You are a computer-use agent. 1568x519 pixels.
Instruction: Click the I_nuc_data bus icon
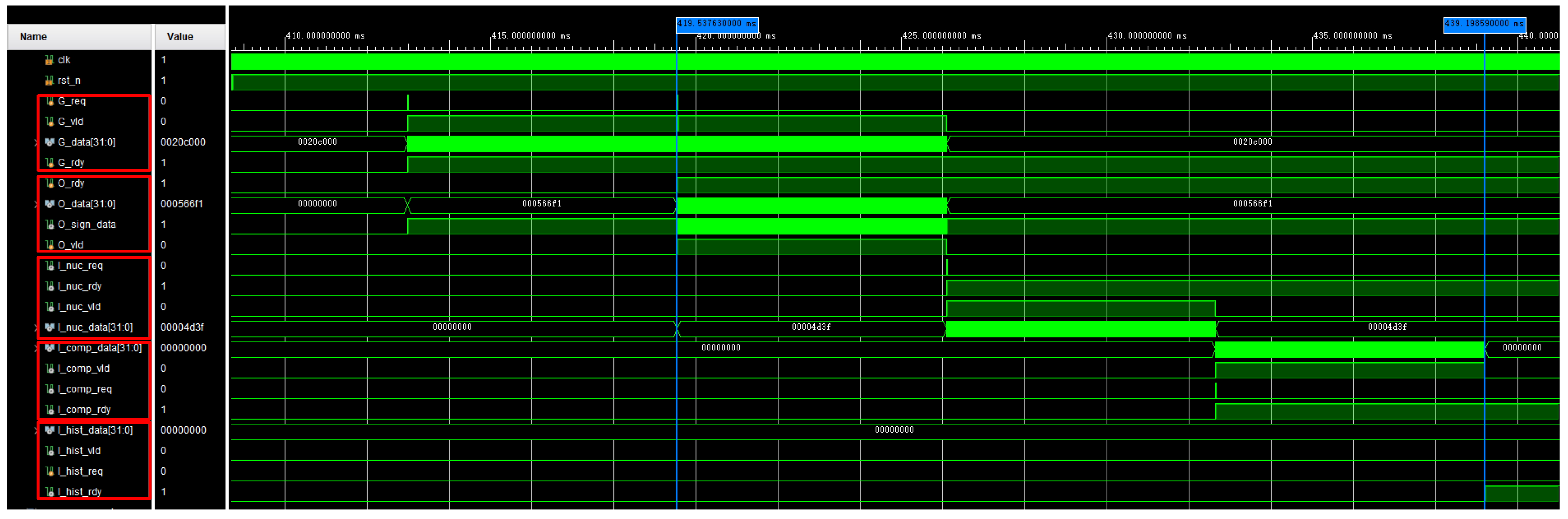[49, 327]
